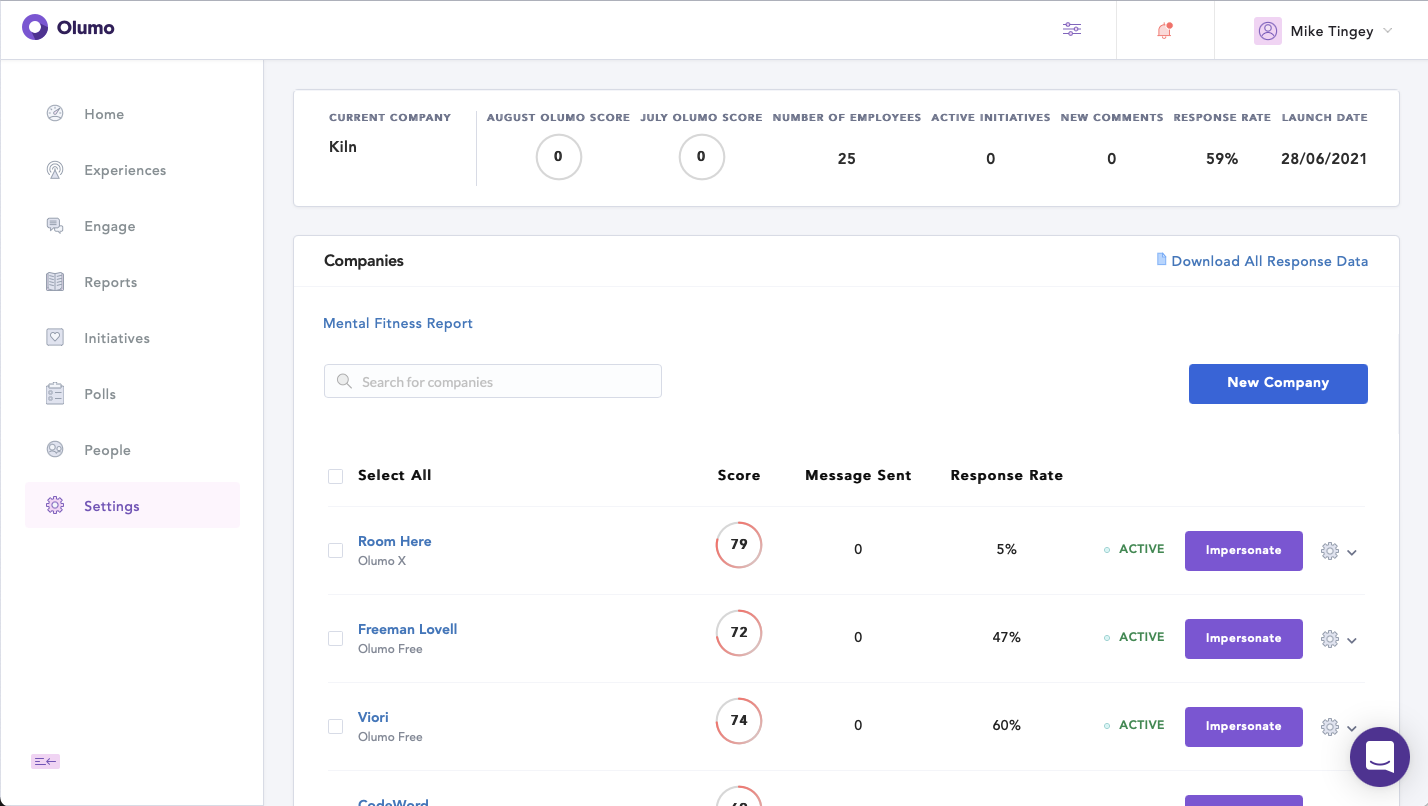The image size is (1428, 806).
Task: Tick the Select All checkbox
Action: [336, 476]
